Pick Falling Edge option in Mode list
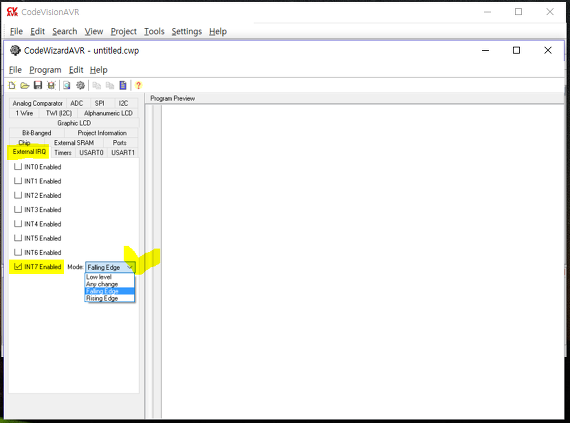Screen dimensions: 570x423 coord(110,291)
